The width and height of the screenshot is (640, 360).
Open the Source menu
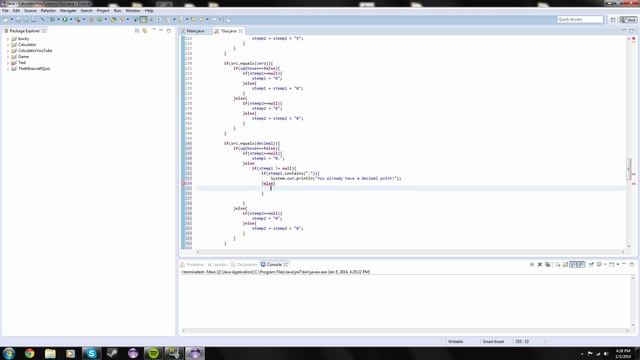coord(30,11)
